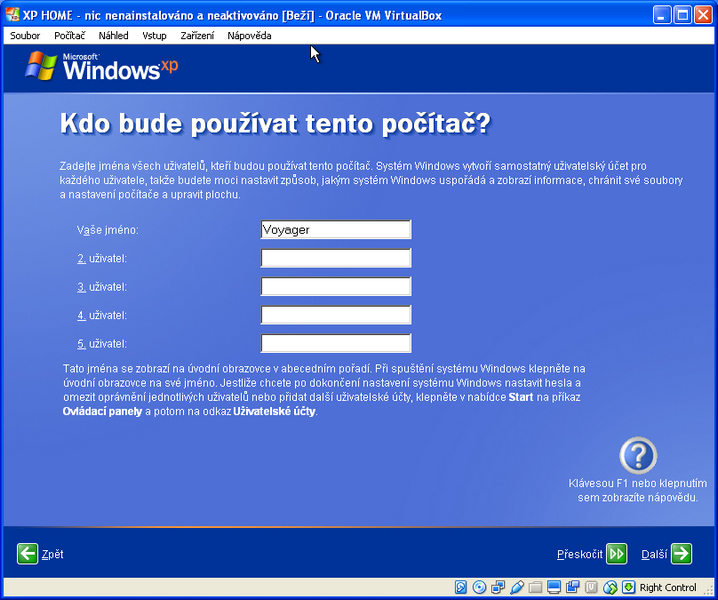Screen dimensions: 718x600
Task: Open the Nápověda menu
Action: (x=249, y=36)
